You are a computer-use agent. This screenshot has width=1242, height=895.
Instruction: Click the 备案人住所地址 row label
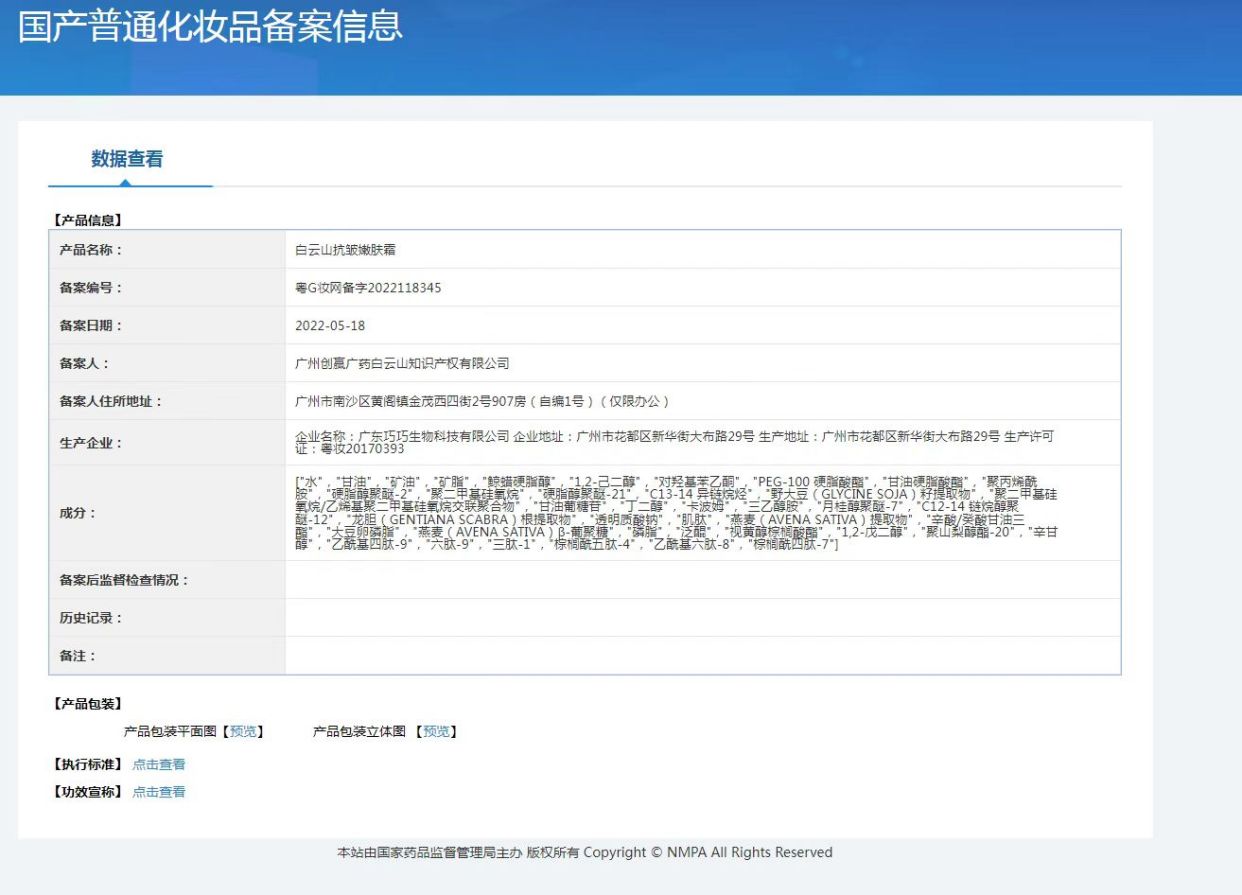(111, 402)
